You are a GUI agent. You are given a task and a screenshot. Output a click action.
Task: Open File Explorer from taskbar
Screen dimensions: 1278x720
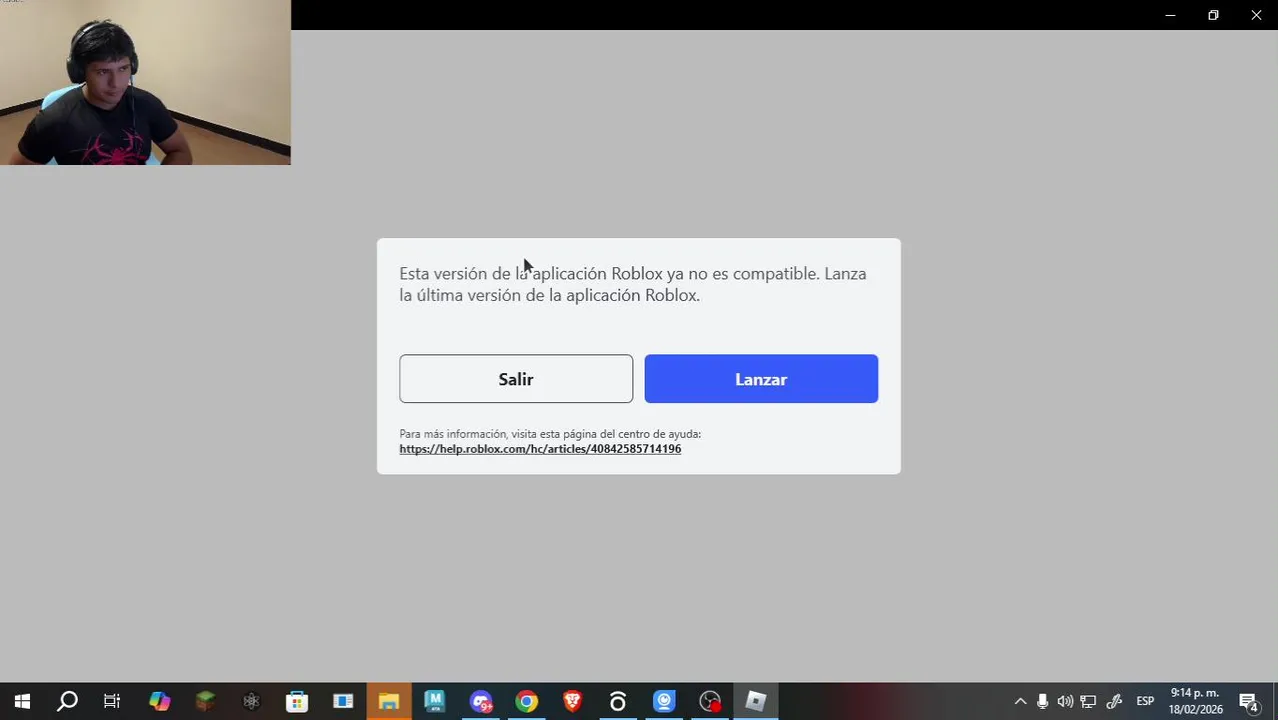click(389, 701)
